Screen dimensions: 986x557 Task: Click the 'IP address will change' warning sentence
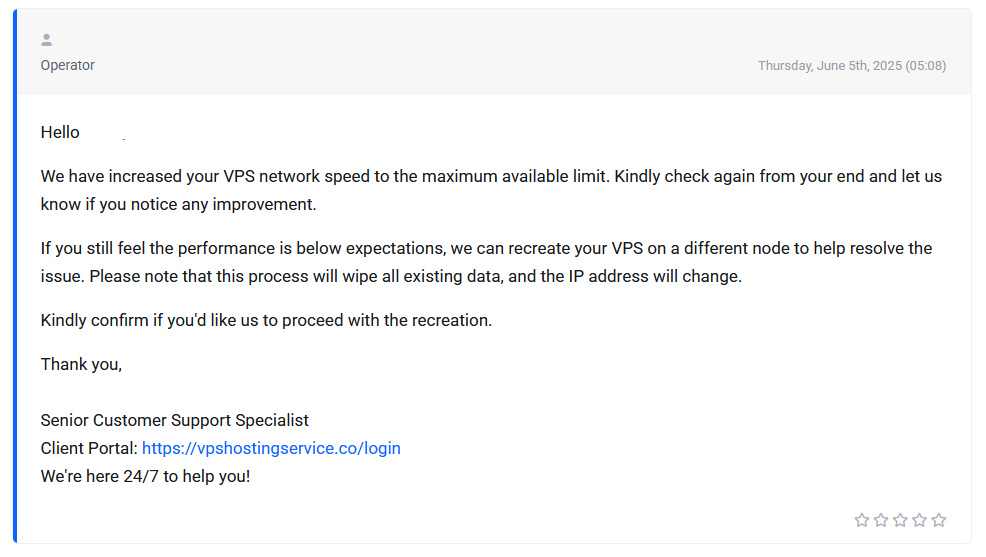416,276
